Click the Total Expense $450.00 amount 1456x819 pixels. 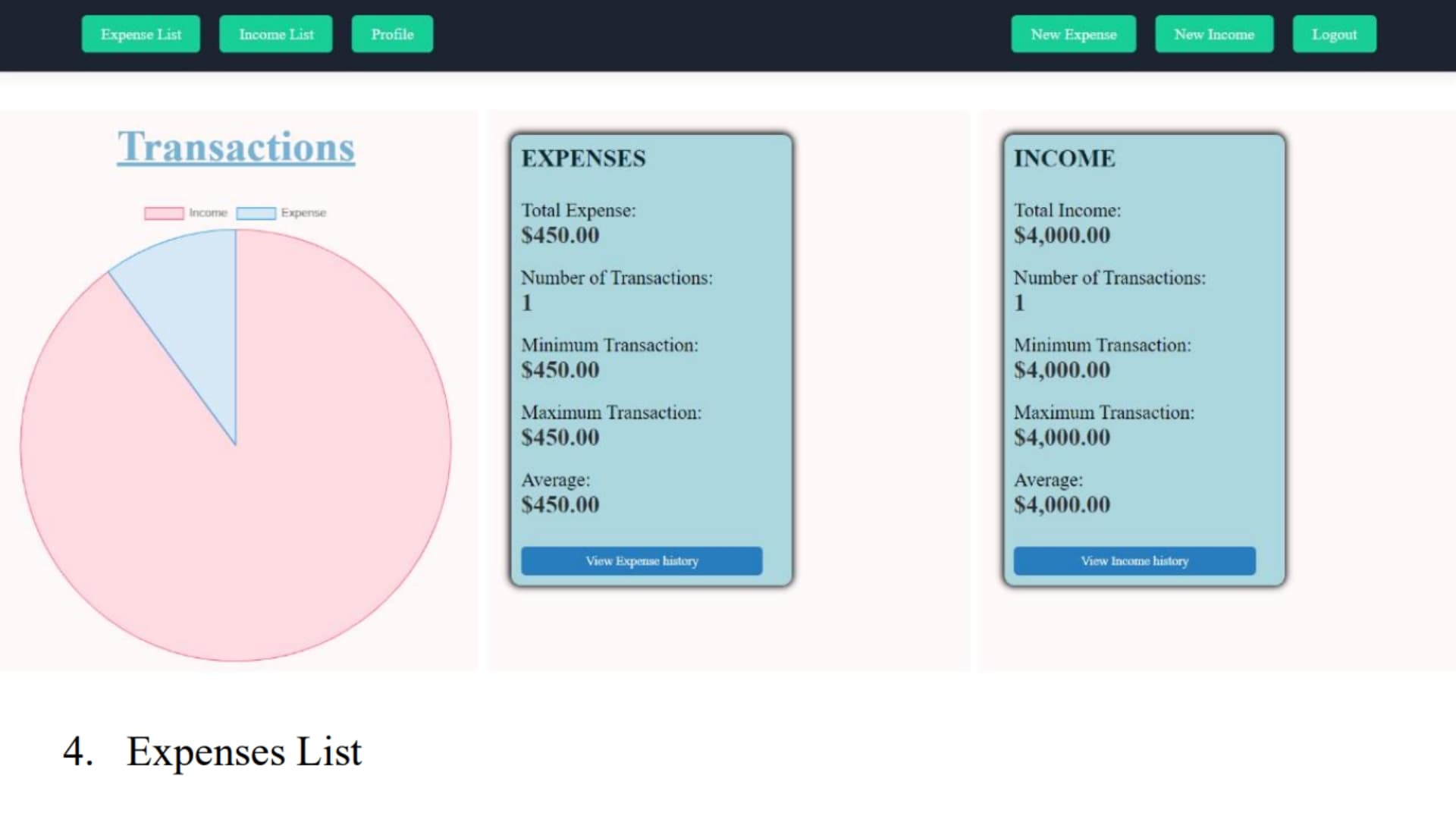[560, 235]
